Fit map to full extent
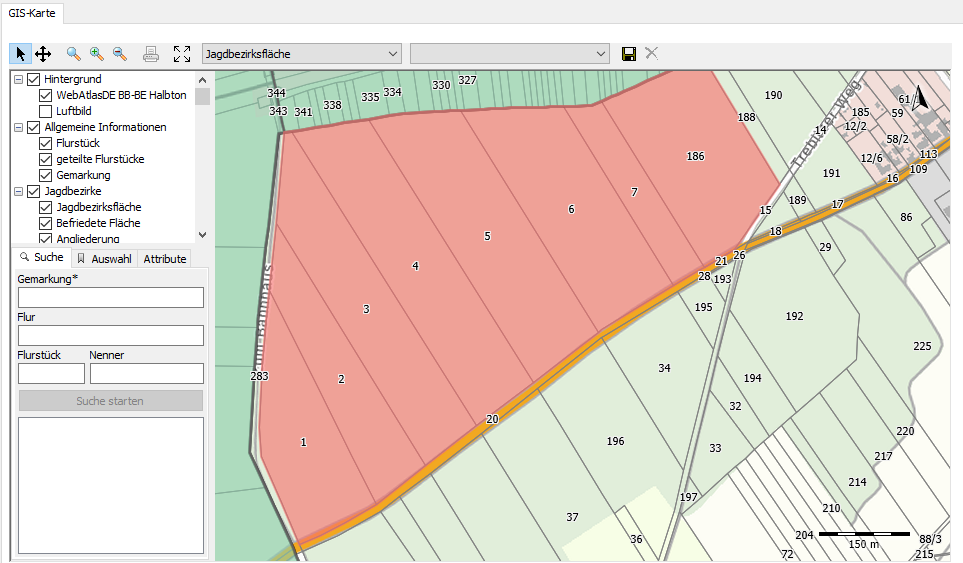963x563 pixels. (181, 54)
